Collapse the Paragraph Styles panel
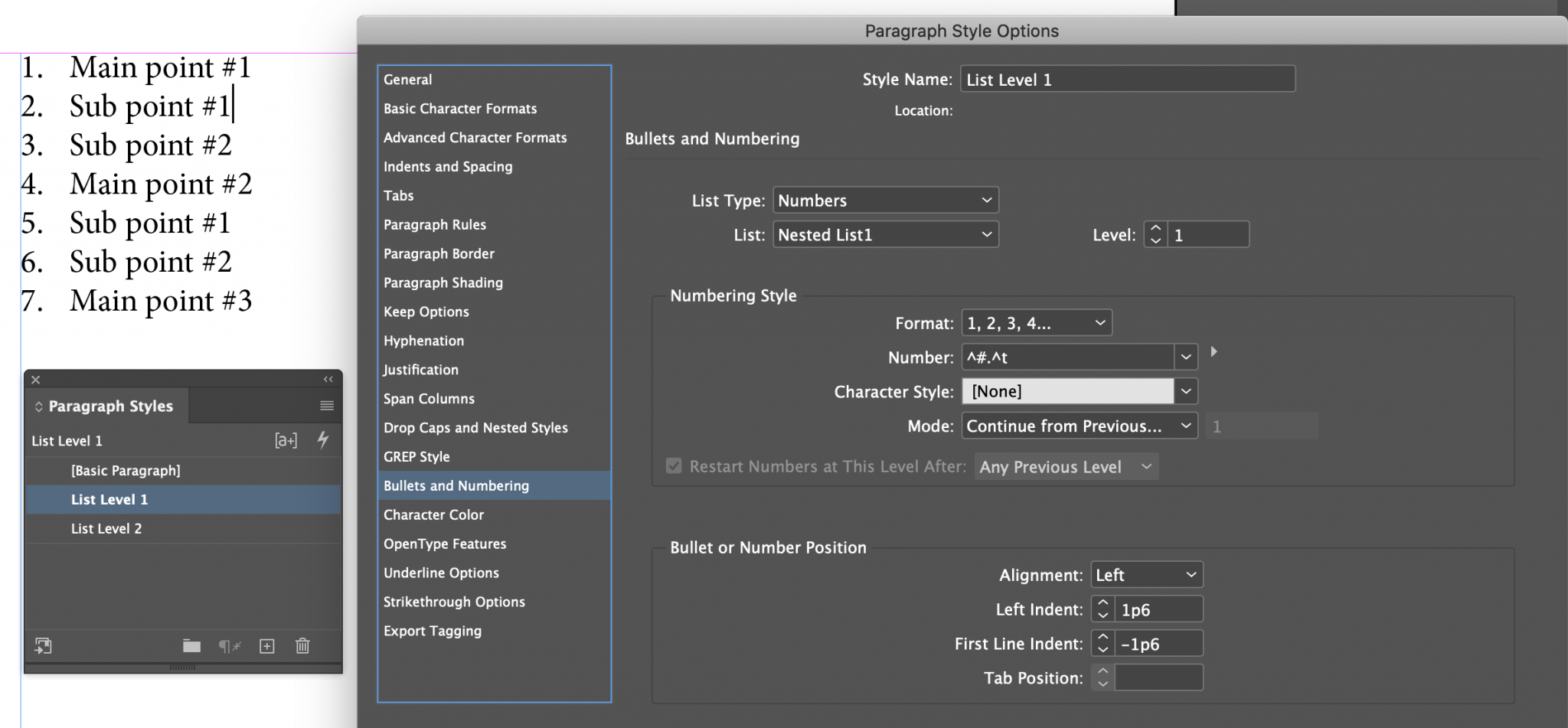Viewport: 1568px width, 728px height. coord(328,379)
